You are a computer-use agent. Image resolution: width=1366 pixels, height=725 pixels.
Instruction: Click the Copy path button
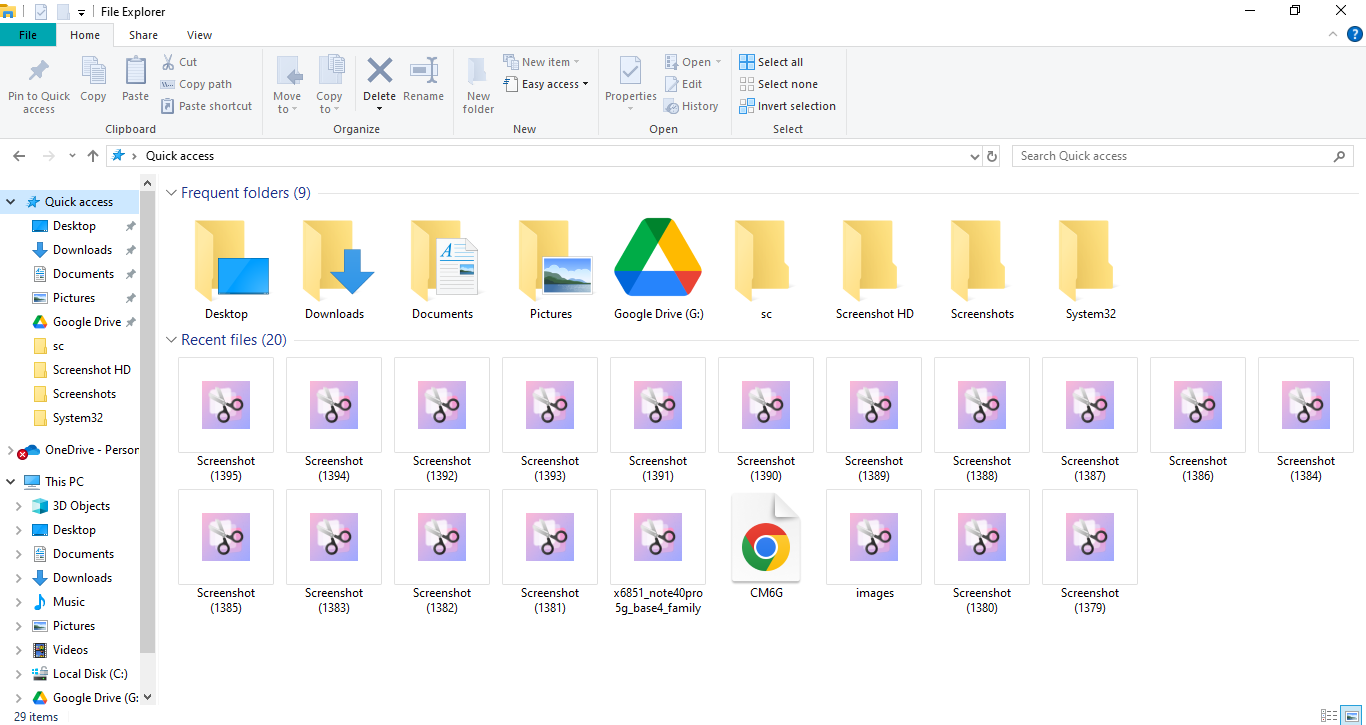pyautogui.click(x=196, y=84)
